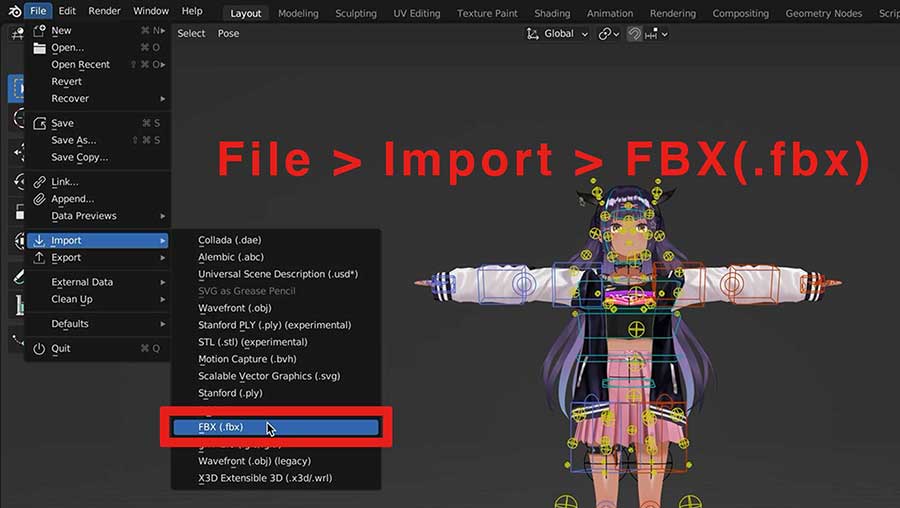Open the File menu
This screenshot has height=508, width=900.
click(x=38, y=11)
